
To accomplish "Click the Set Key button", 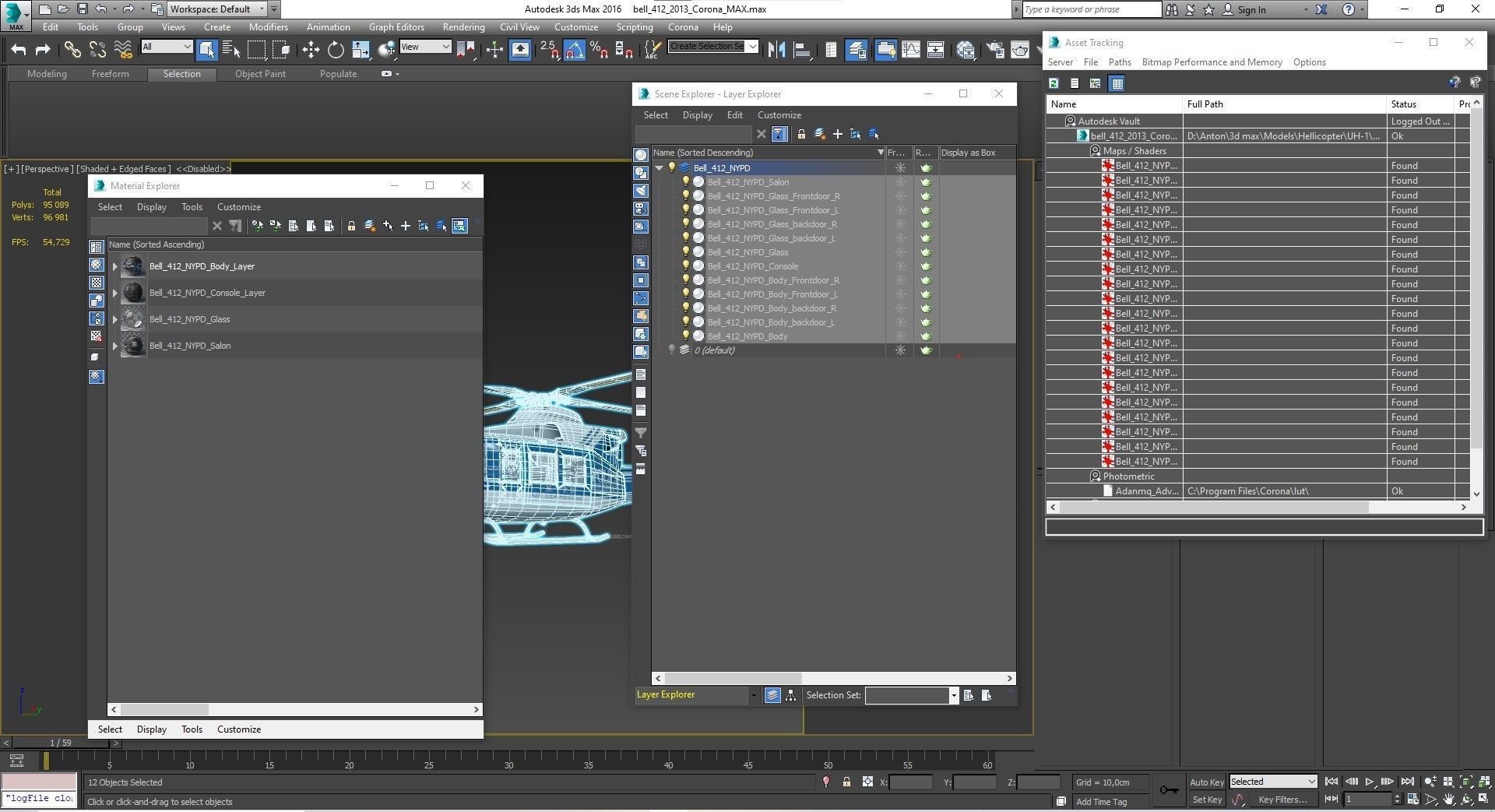I will coord(1206,800).
